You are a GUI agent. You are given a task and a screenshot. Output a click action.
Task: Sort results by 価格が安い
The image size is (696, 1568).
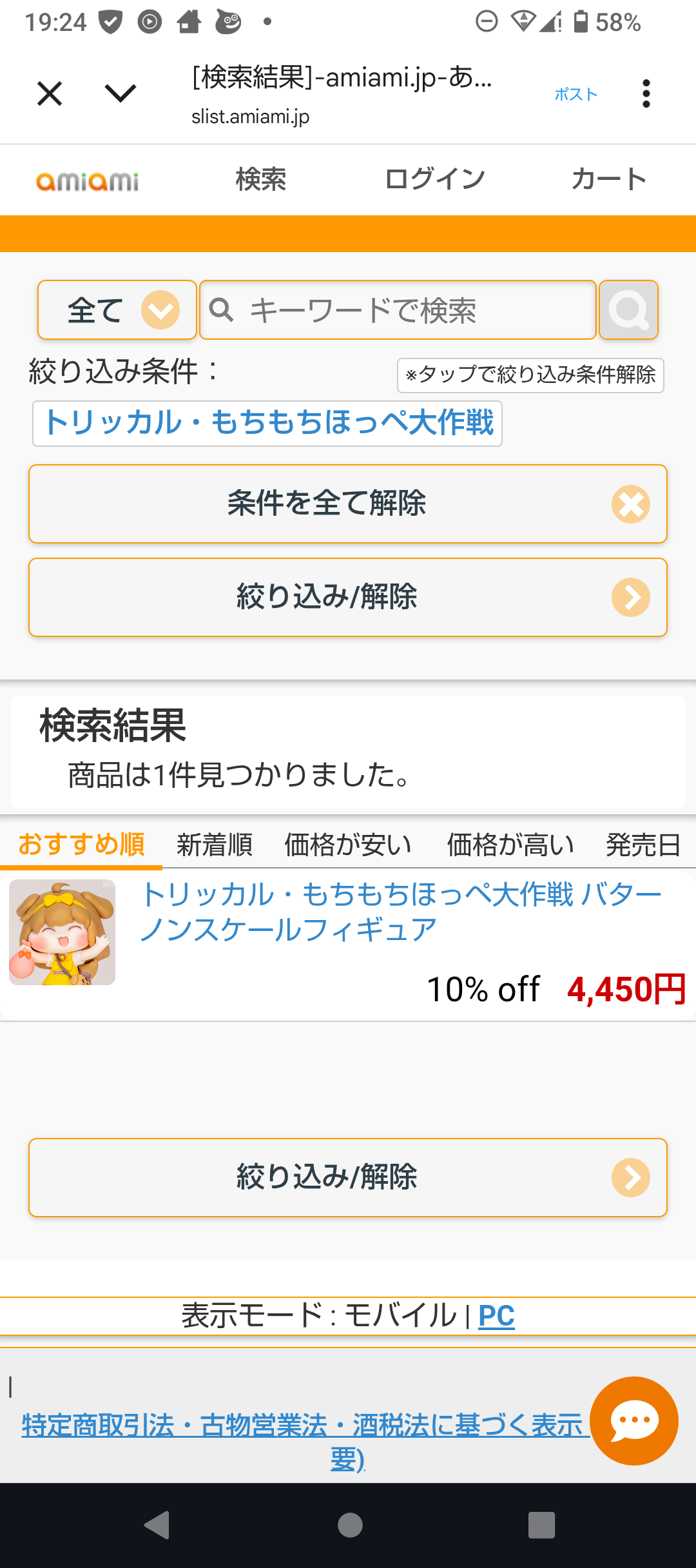pos(348,845)
